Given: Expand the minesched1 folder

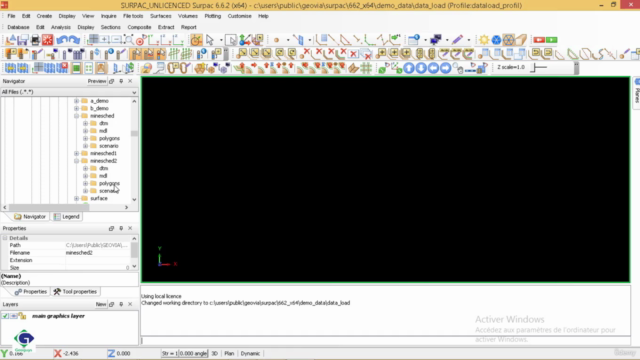Looking at the screenshot, I should pyautogui.click(x=76, y=153).
